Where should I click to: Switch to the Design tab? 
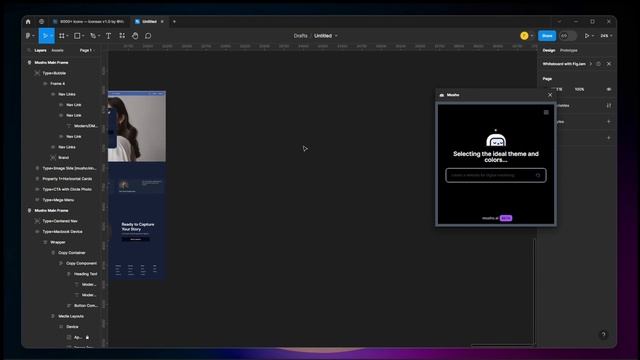[x=549, y=50]
